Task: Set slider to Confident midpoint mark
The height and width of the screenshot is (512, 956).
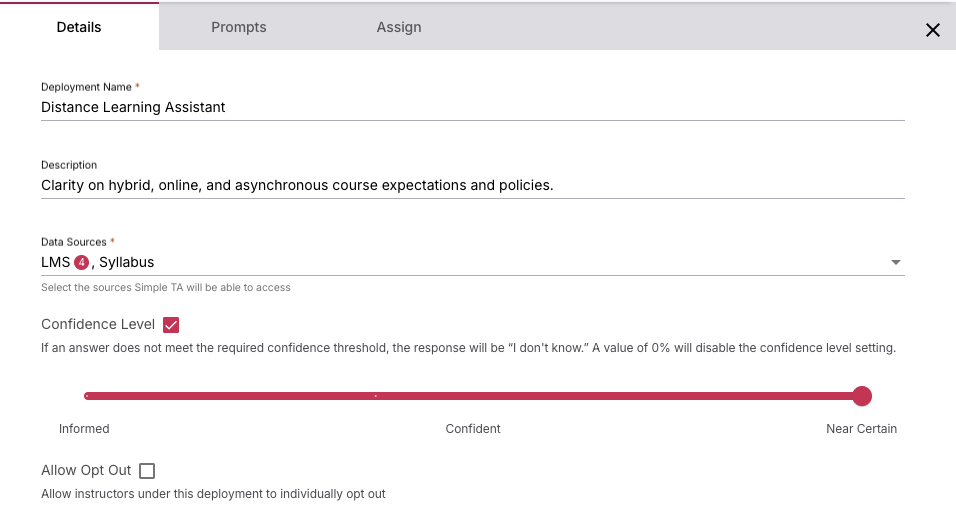Action: pyautogui.click(x=375, y=396)
